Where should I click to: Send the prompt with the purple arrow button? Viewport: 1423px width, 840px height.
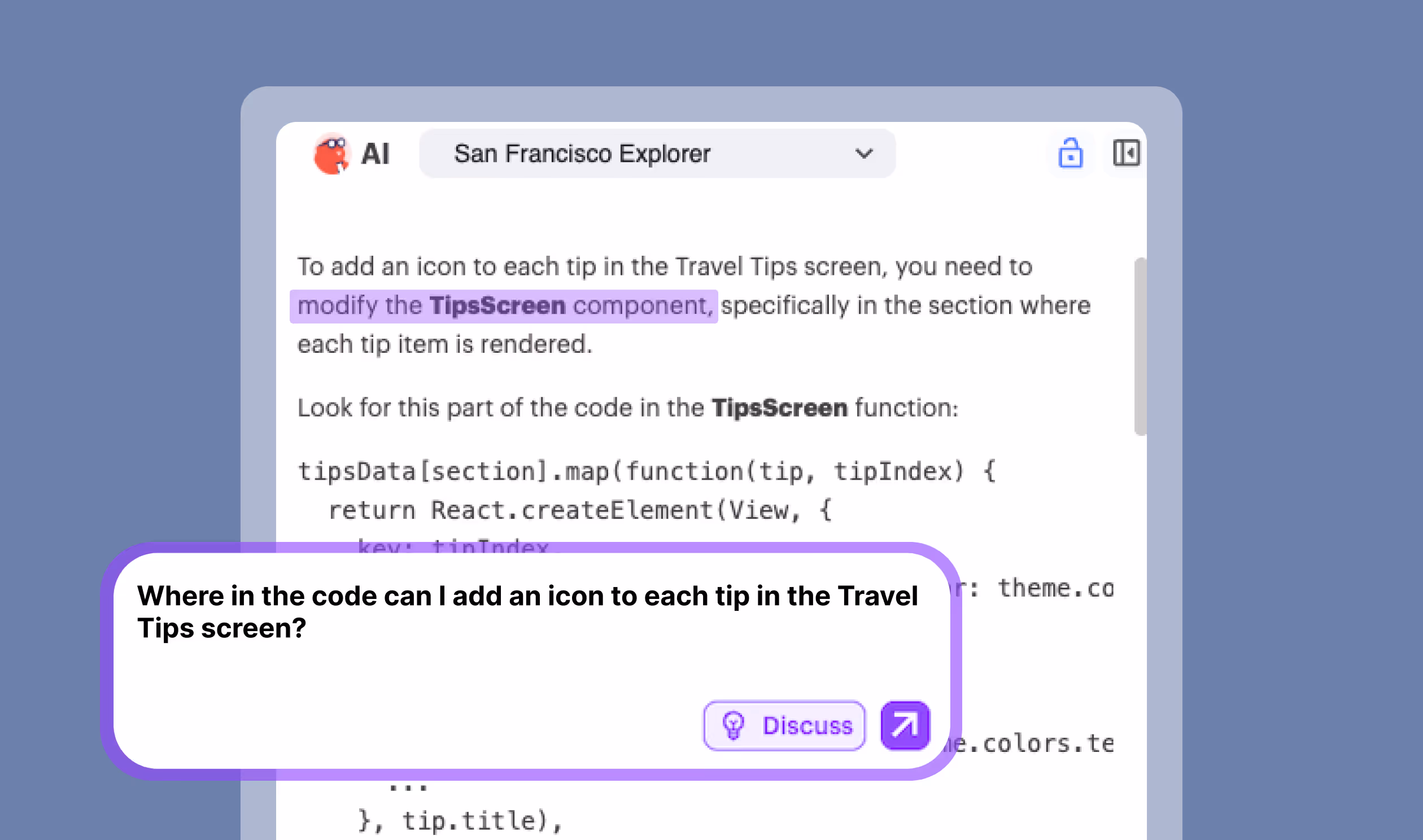tap(905, 725)
